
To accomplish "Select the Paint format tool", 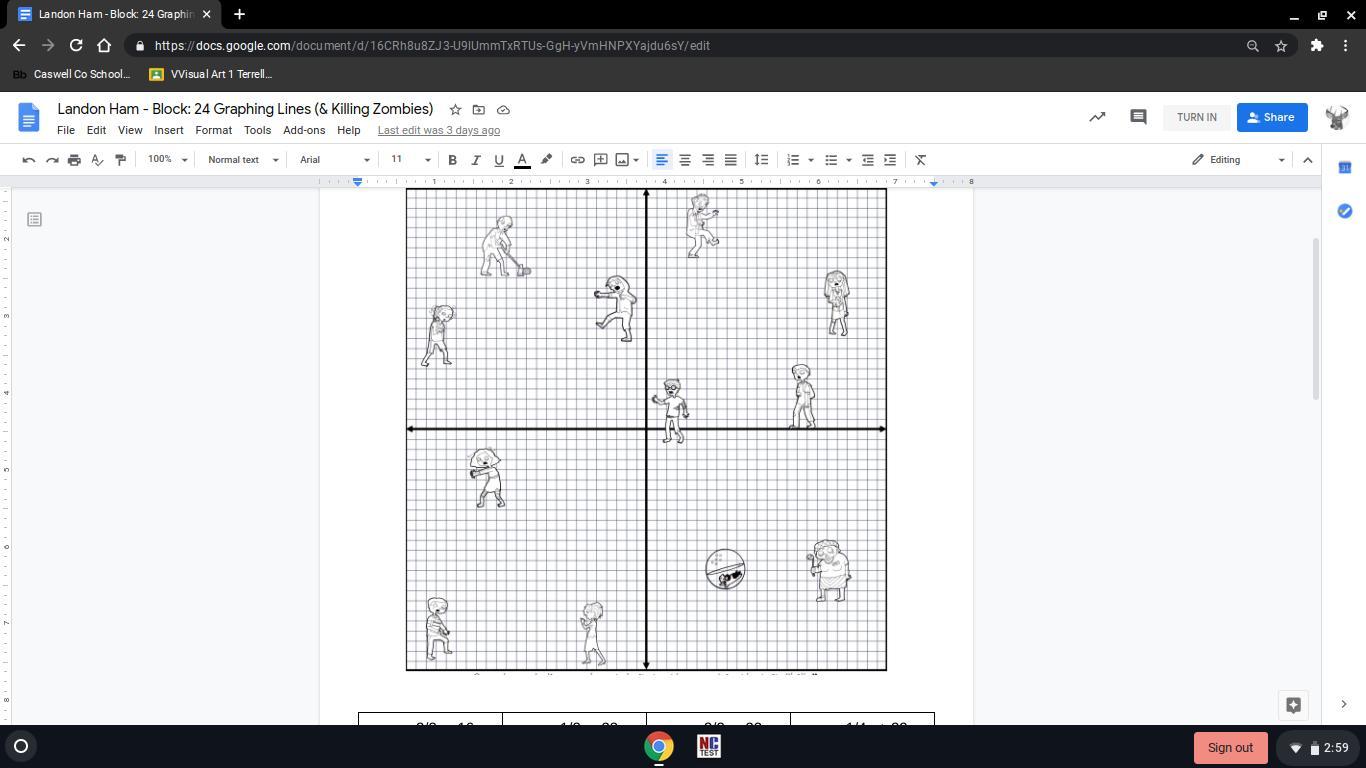I will [x=121, y=160].
